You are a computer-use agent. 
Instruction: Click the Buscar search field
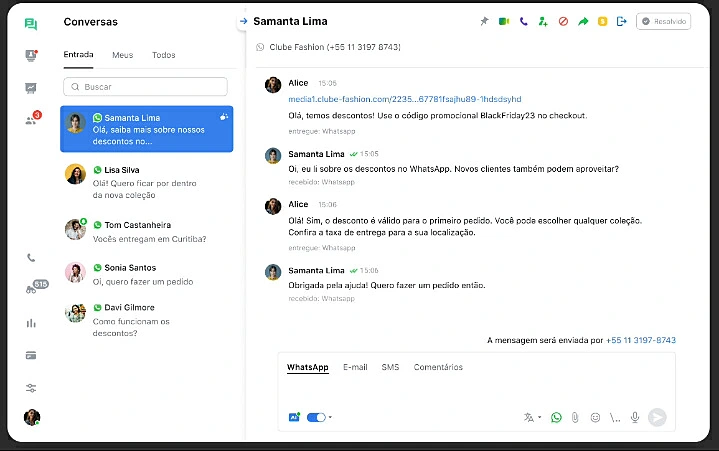[x=145, y=87]
